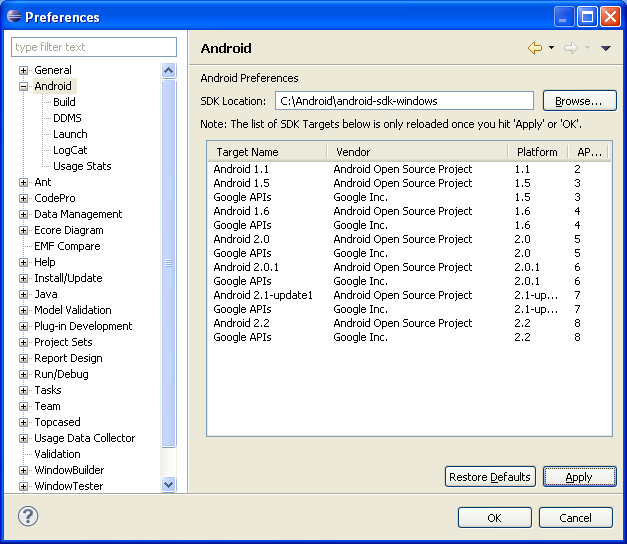Select the Ecore Diagram item

pos(69,230)
